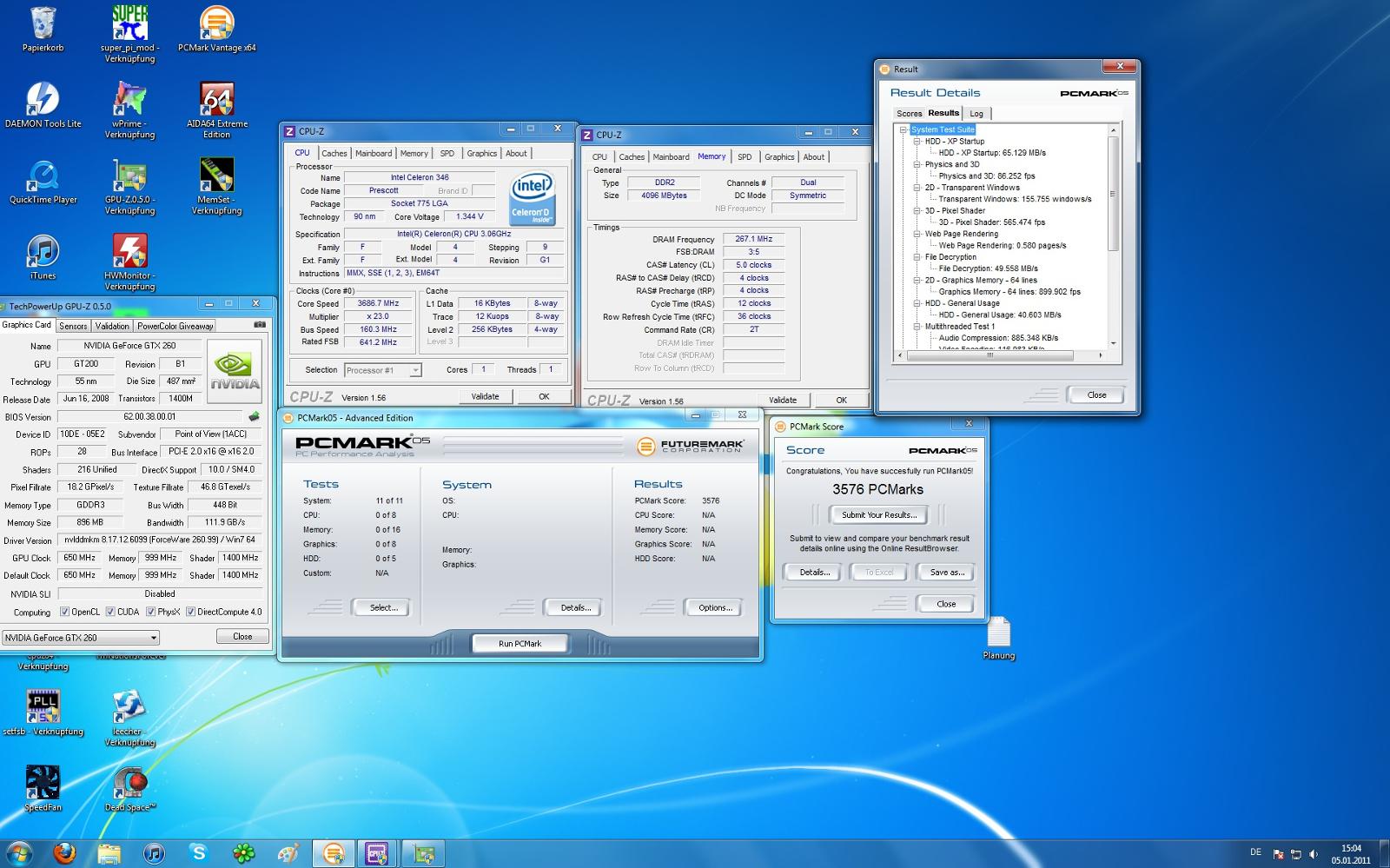Open iTunes taskbar icon
Screen dimensions: 1390x868
point(154,853)
